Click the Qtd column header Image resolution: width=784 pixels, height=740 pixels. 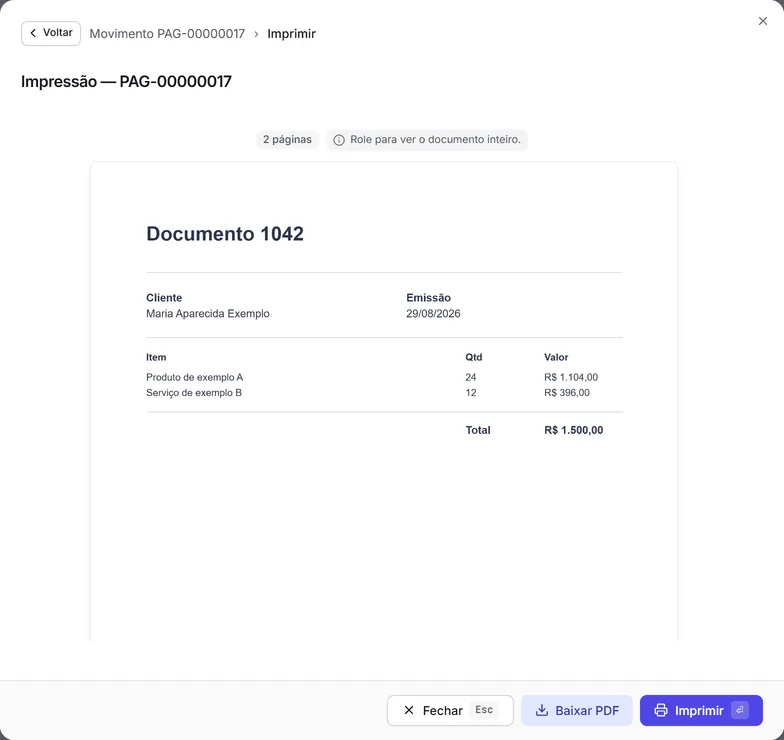click(x=474, y=357)
